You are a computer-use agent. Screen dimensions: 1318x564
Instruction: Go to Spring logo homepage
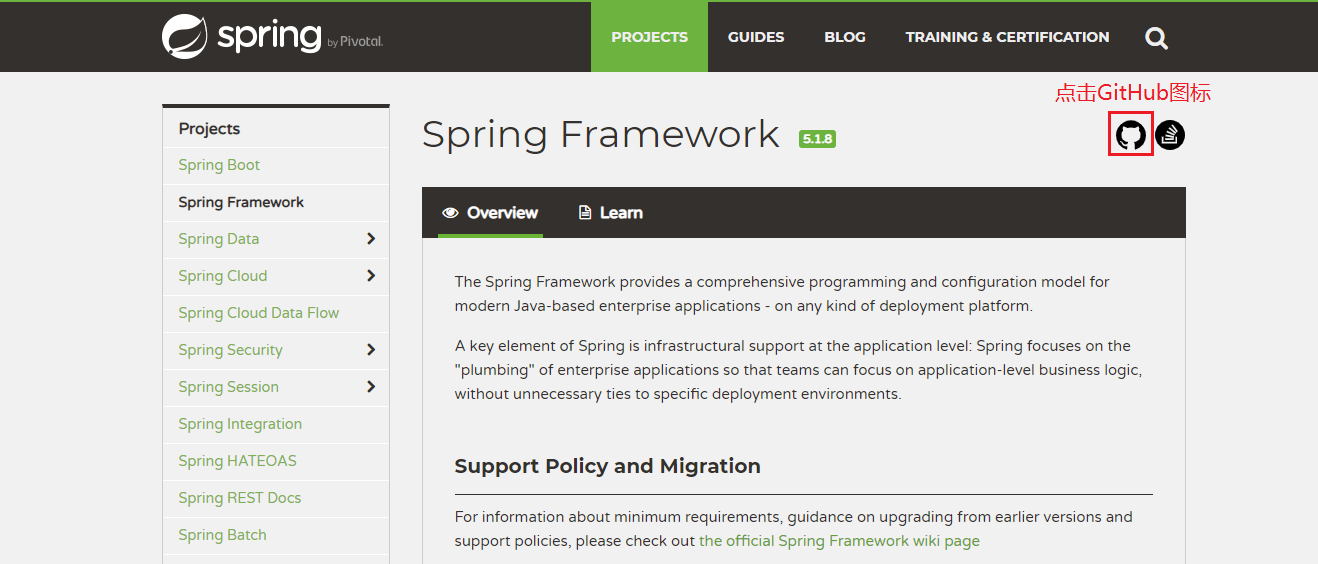point(272,37)
